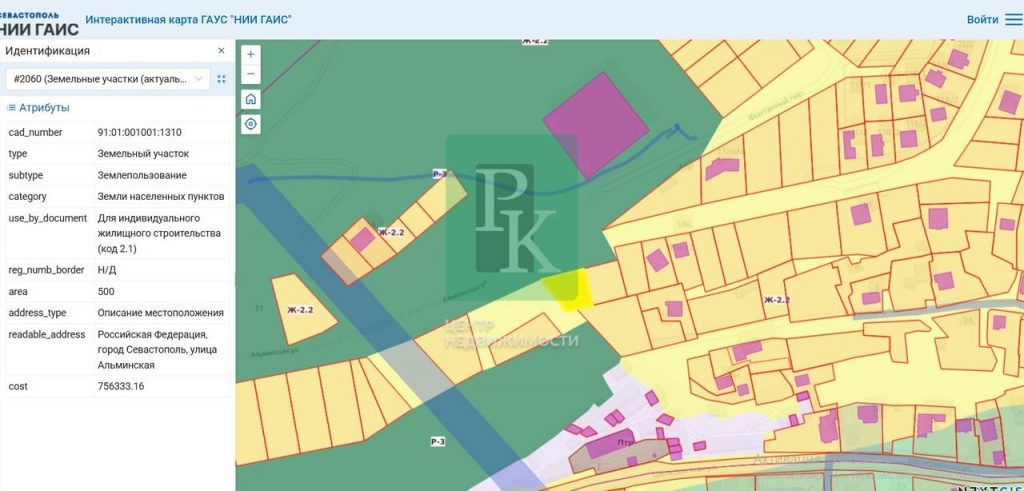Click the readable_address attribute row
The height and width of the screenshot is (491, 1024).
[117, 350]
